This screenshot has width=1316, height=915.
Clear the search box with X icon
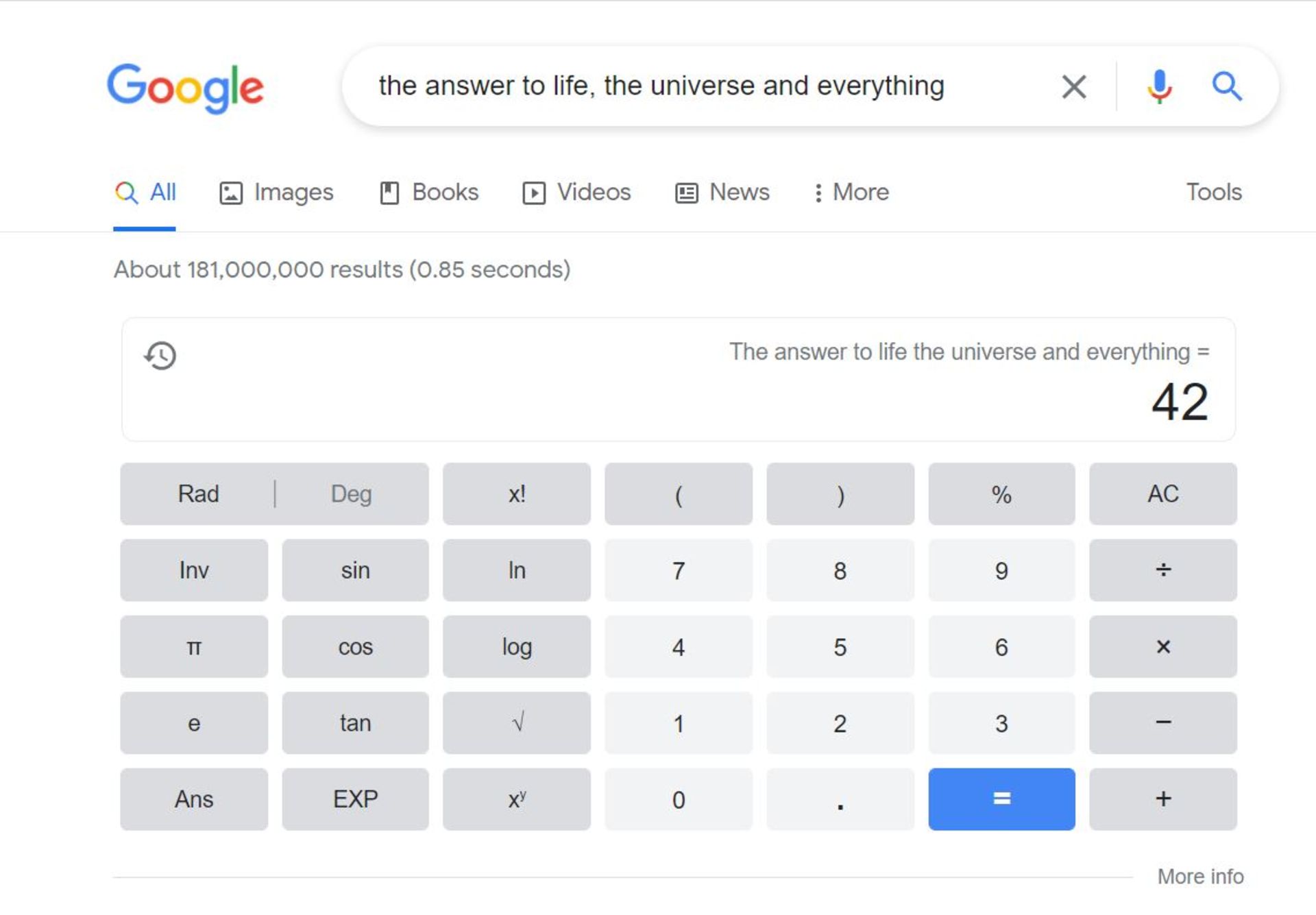click(x=1073, y=86)
